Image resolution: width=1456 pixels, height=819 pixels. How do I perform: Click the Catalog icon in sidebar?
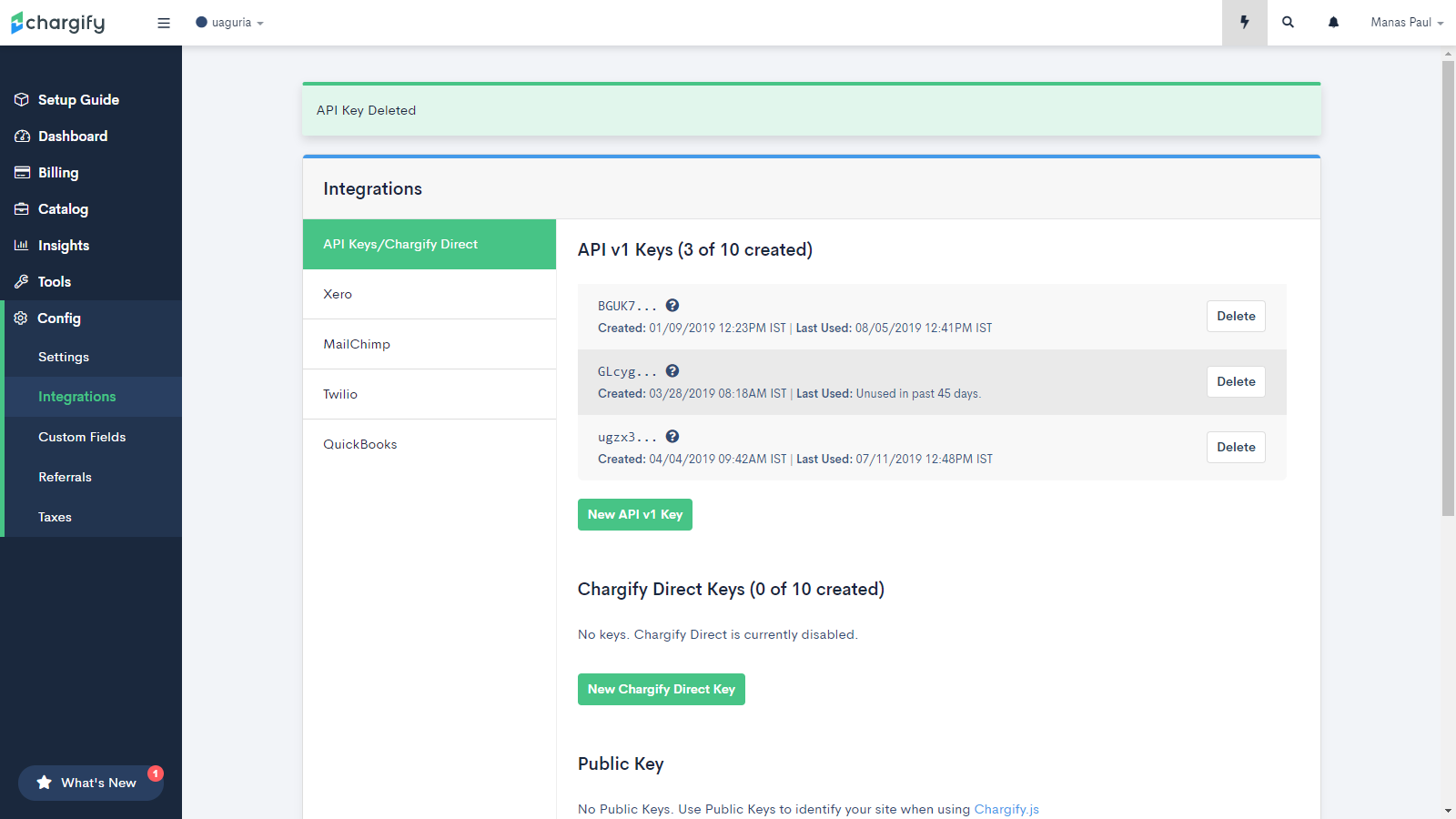click(22, 209)
